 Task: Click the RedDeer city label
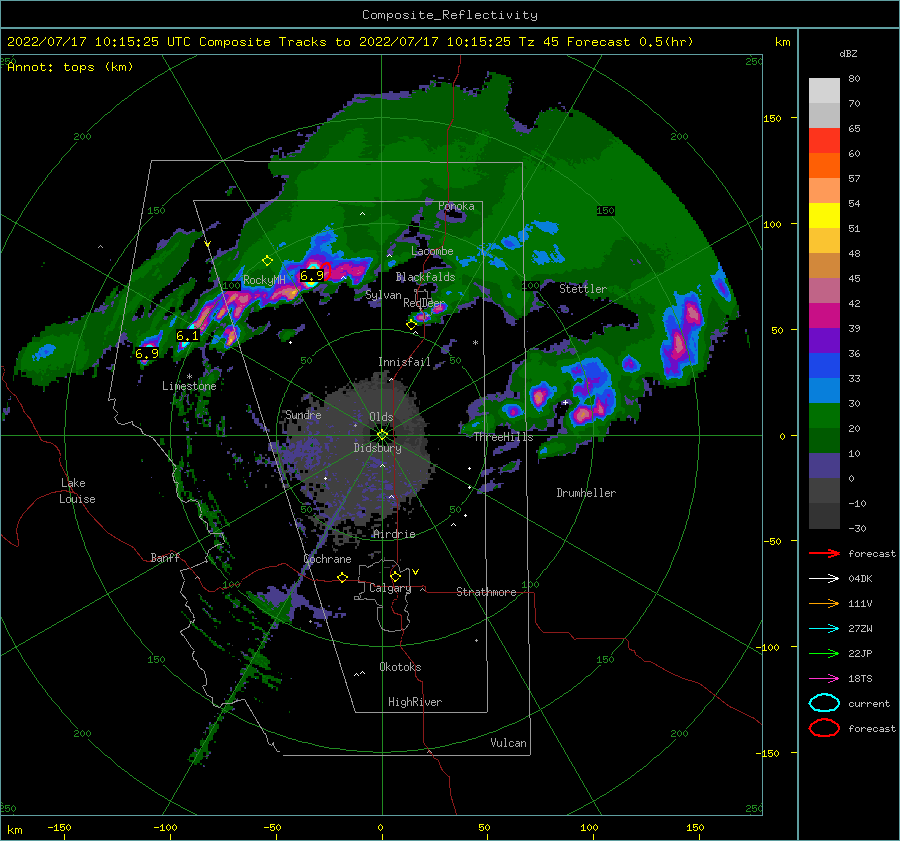pyautogui.click(x=424, y=303)
